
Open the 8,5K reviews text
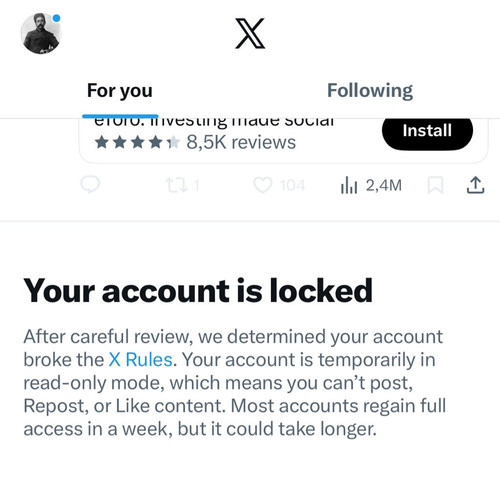point(241,142)
